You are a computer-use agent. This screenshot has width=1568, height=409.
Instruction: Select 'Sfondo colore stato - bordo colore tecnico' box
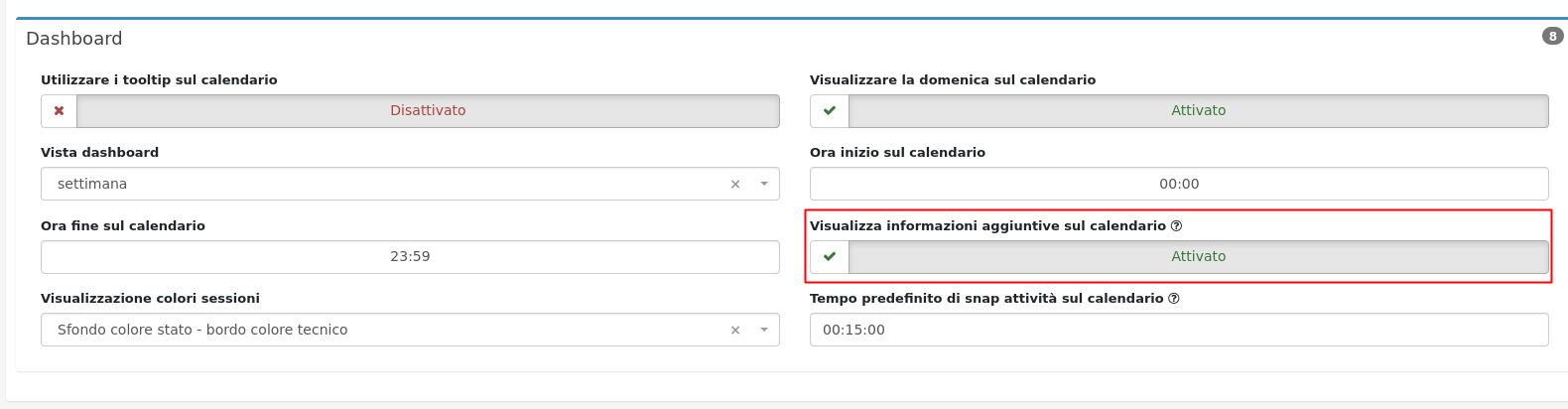pos(387,331)
